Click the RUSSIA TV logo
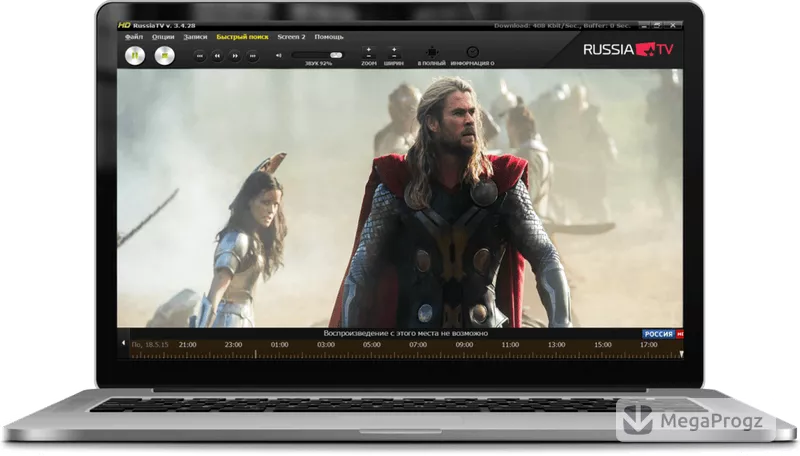 click(x=629, y=49)
